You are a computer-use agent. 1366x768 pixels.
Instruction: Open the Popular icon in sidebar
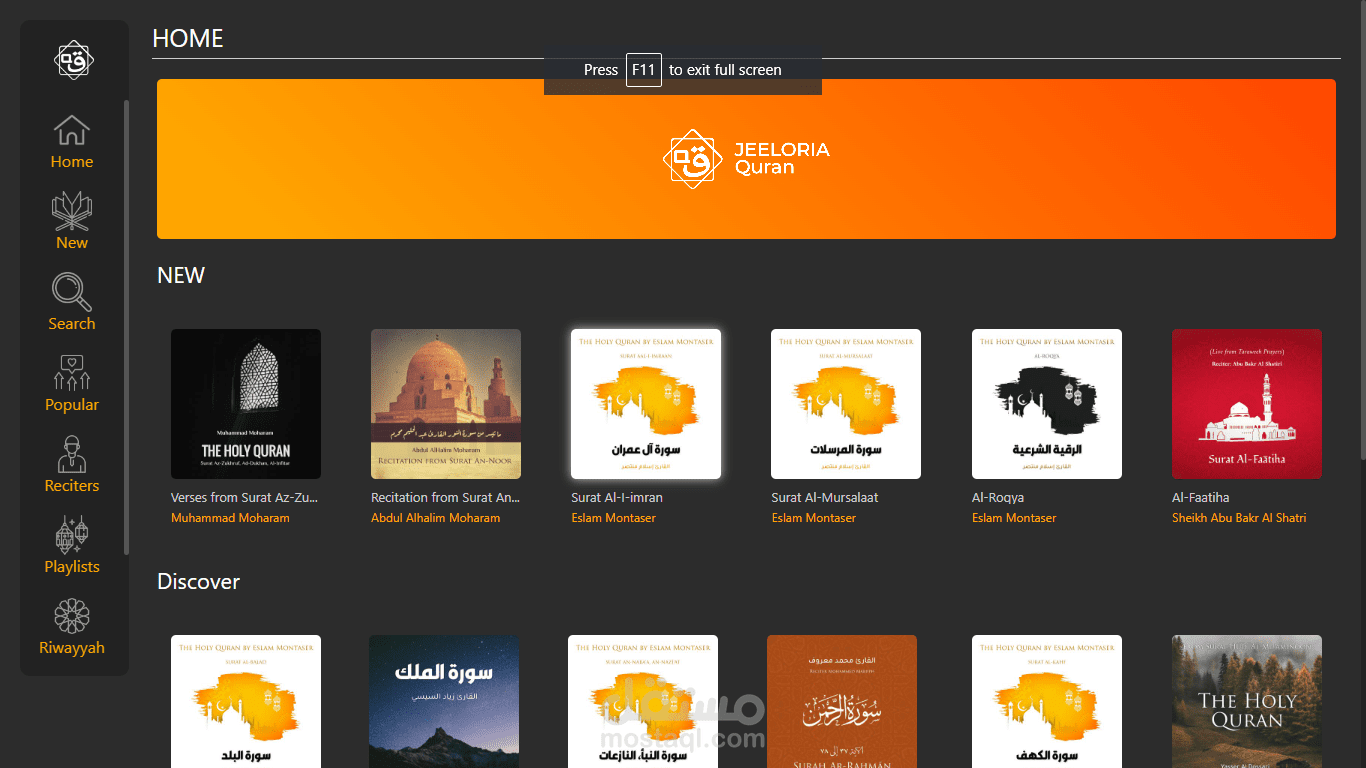(x=72, y=373)
